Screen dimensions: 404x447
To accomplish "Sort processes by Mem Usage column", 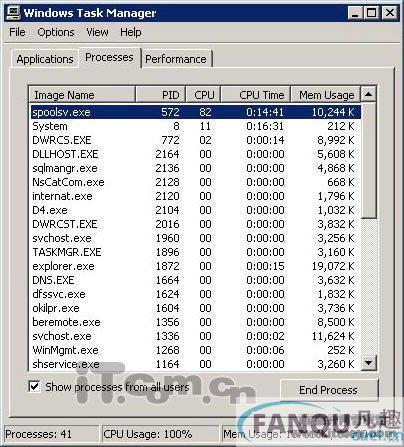I will click(x=326, y=95).
